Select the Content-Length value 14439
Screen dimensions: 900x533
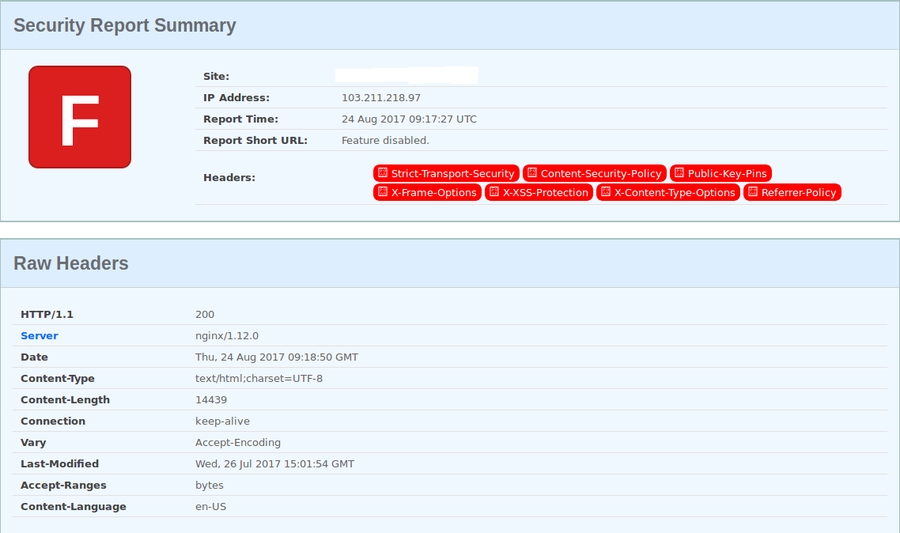(209, 400)
